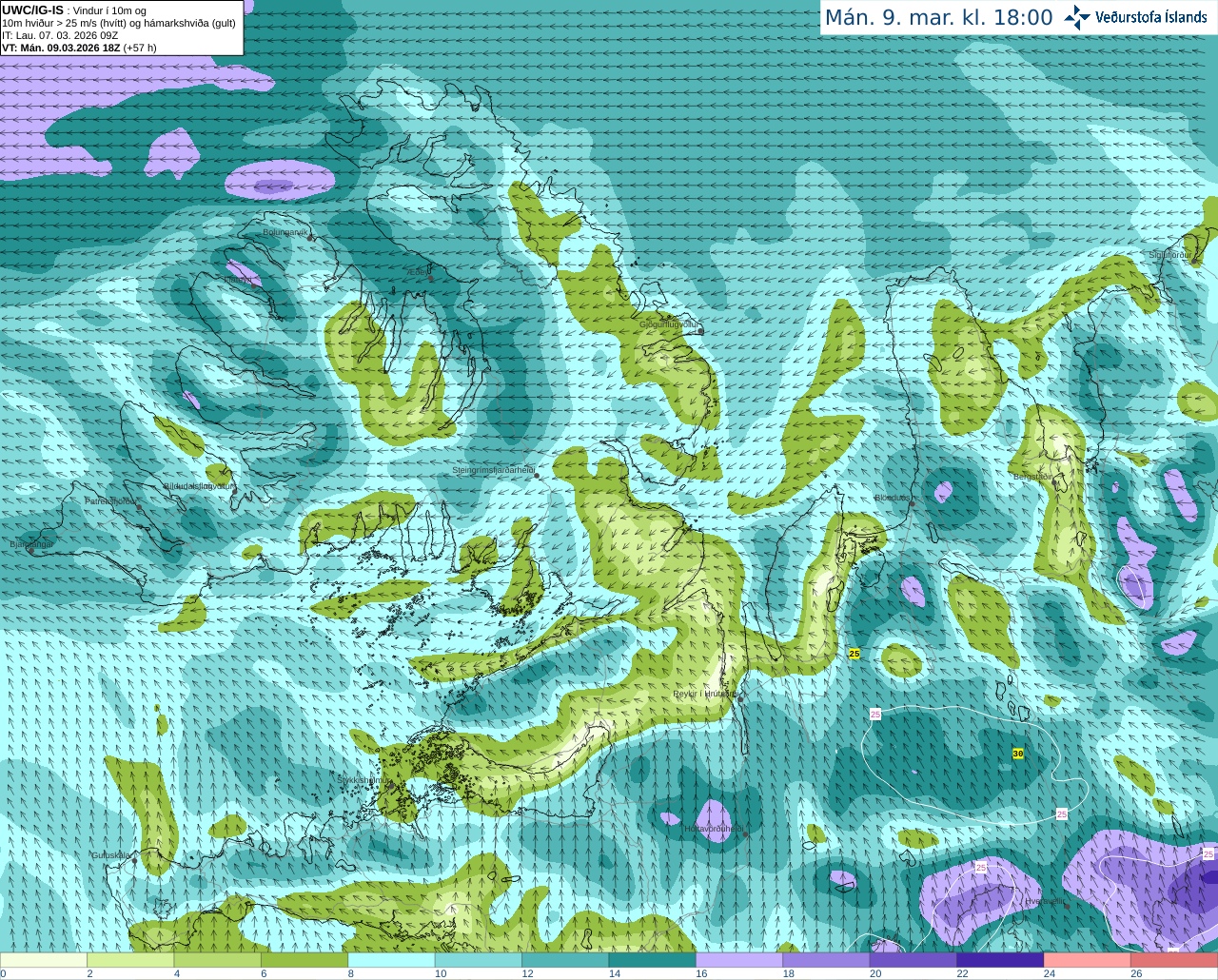Click the 18–20 m/s purple legend swatch

[826, 960]
